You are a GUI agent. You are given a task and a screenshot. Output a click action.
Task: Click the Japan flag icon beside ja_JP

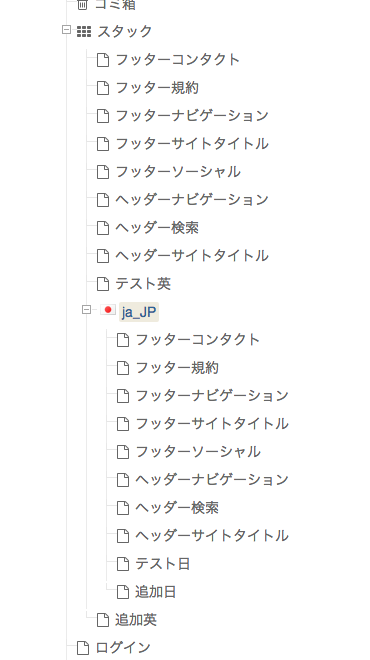(108, 310)
